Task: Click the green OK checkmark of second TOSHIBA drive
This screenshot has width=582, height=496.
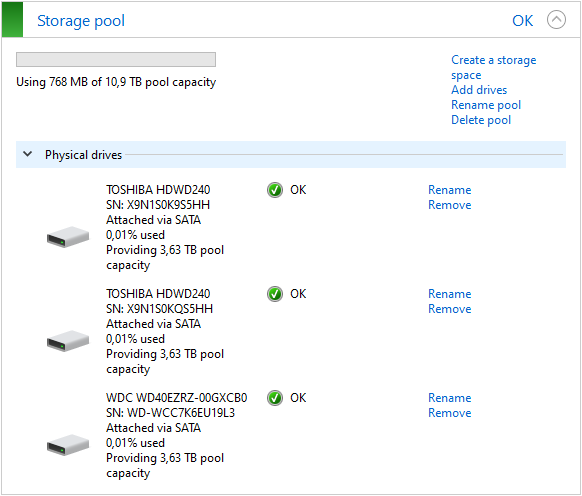Action: point(275,294)
